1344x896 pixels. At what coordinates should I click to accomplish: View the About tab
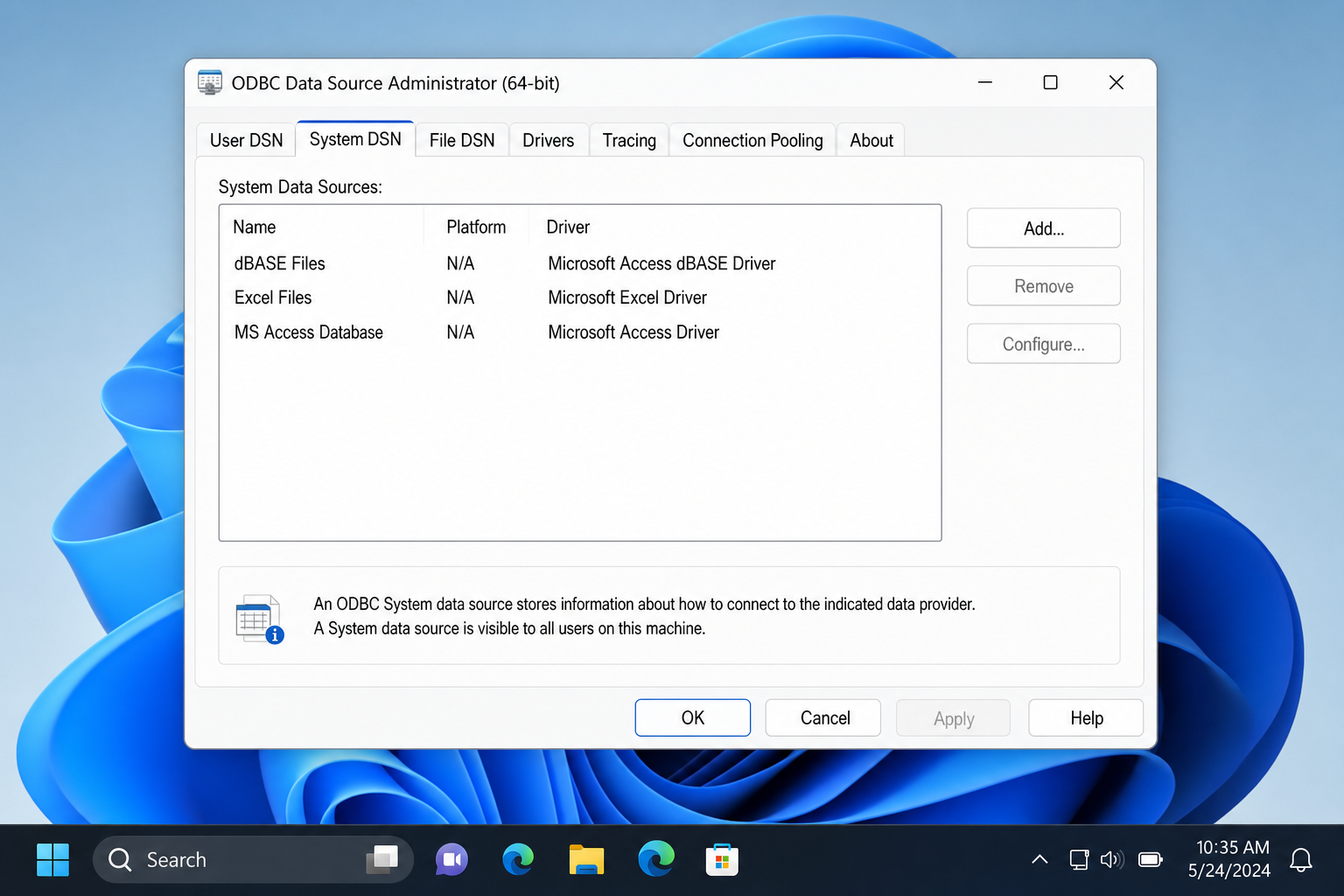click(871, 140)
